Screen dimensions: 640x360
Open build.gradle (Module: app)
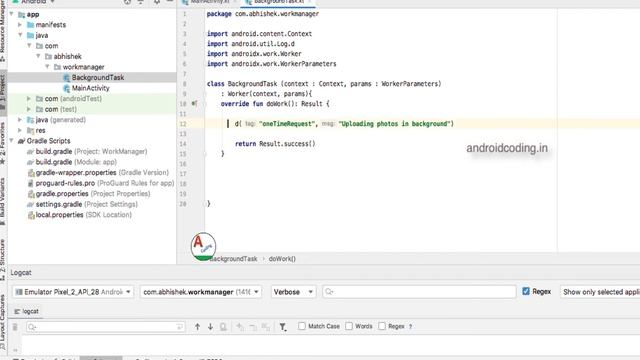76,162
